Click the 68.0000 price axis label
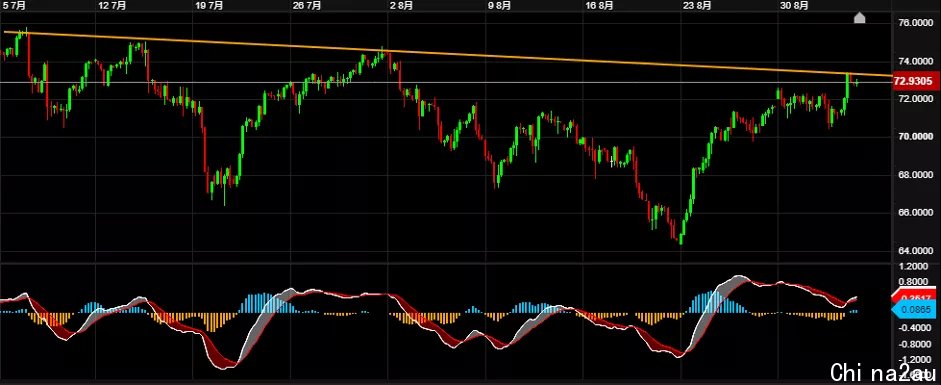This screenshot has width=941, height=385. (x=917, y=175)
